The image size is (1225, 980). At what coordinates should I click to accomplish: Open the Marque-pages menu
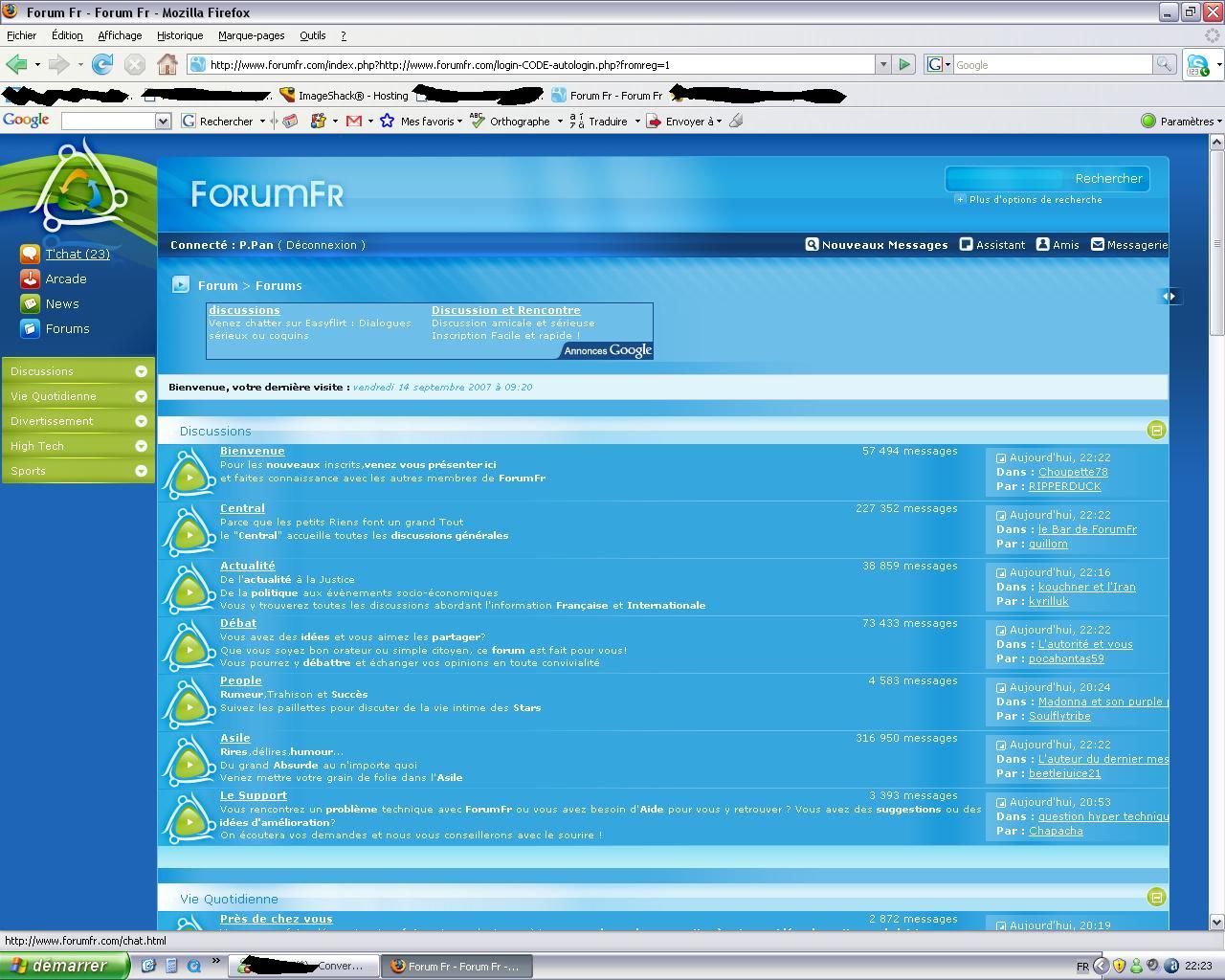click(x=251, y=35)
